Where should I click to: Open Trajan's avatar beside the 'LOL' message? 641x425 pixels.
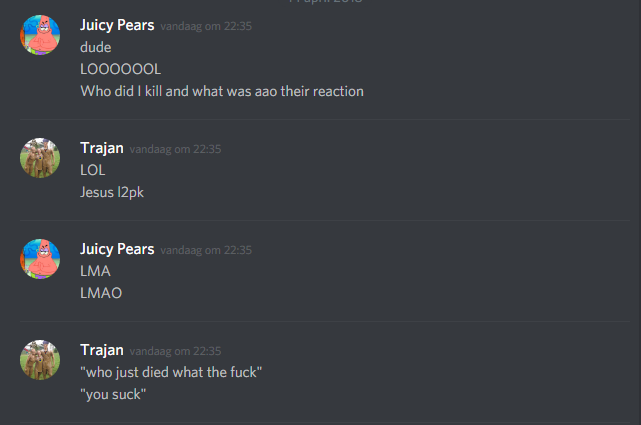(40, 158)
